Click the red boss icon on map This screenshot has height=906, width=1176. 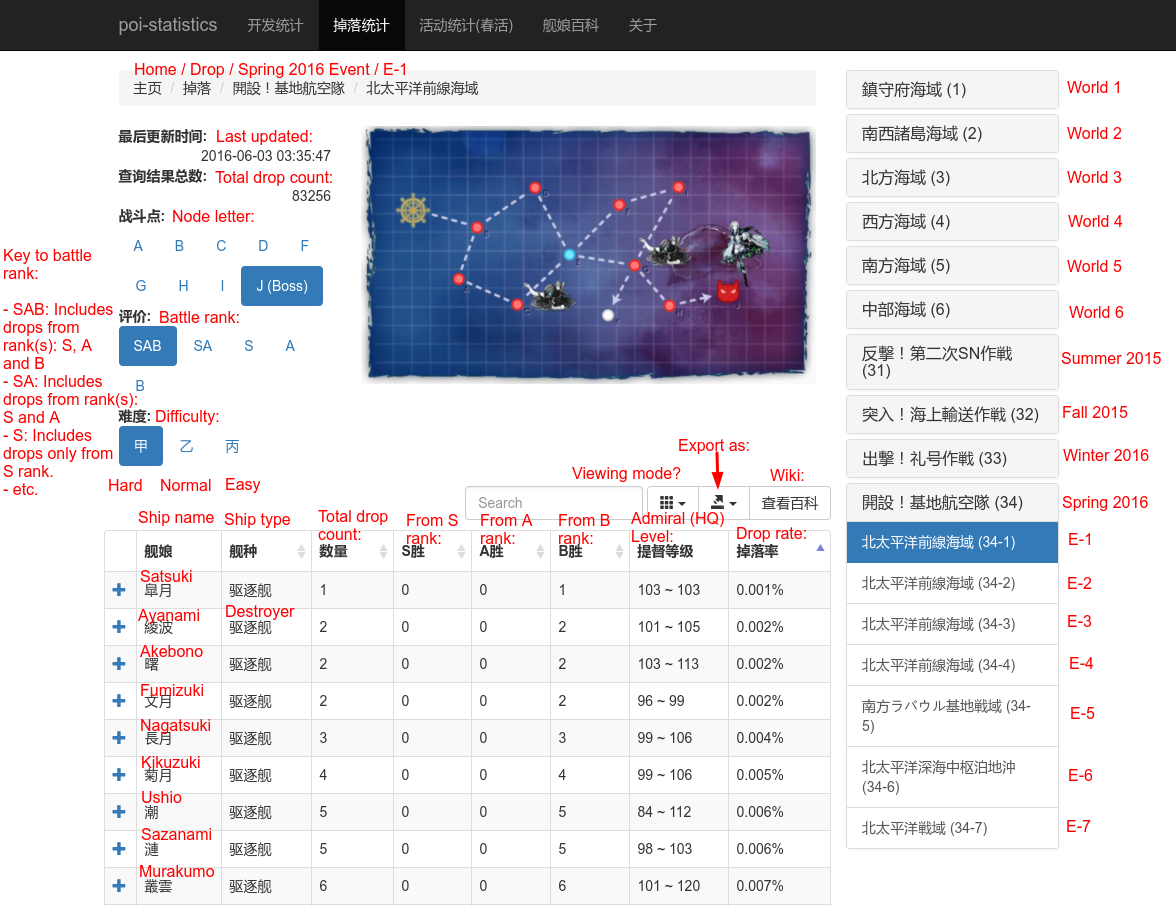pyautogui.click(x=728, y=290)
